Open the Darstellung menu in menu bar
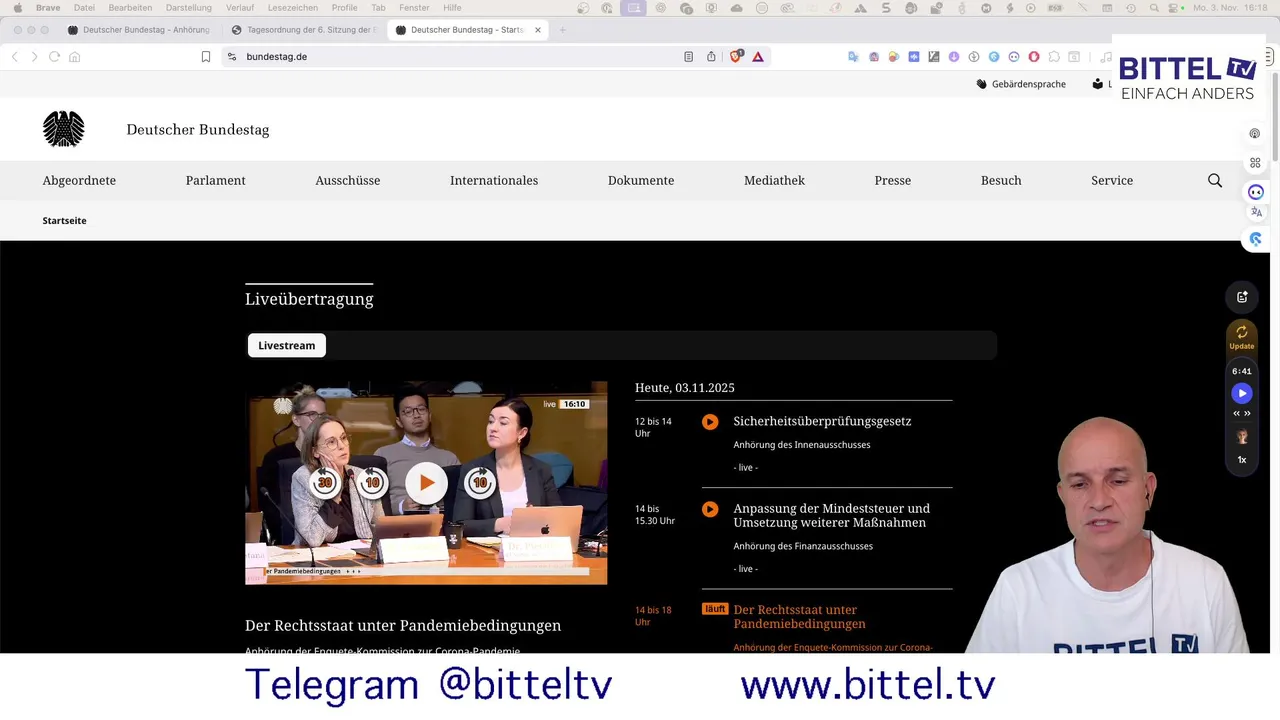Image resolution: width=1280 pixels, height=720 pixels. coord(188,7)
